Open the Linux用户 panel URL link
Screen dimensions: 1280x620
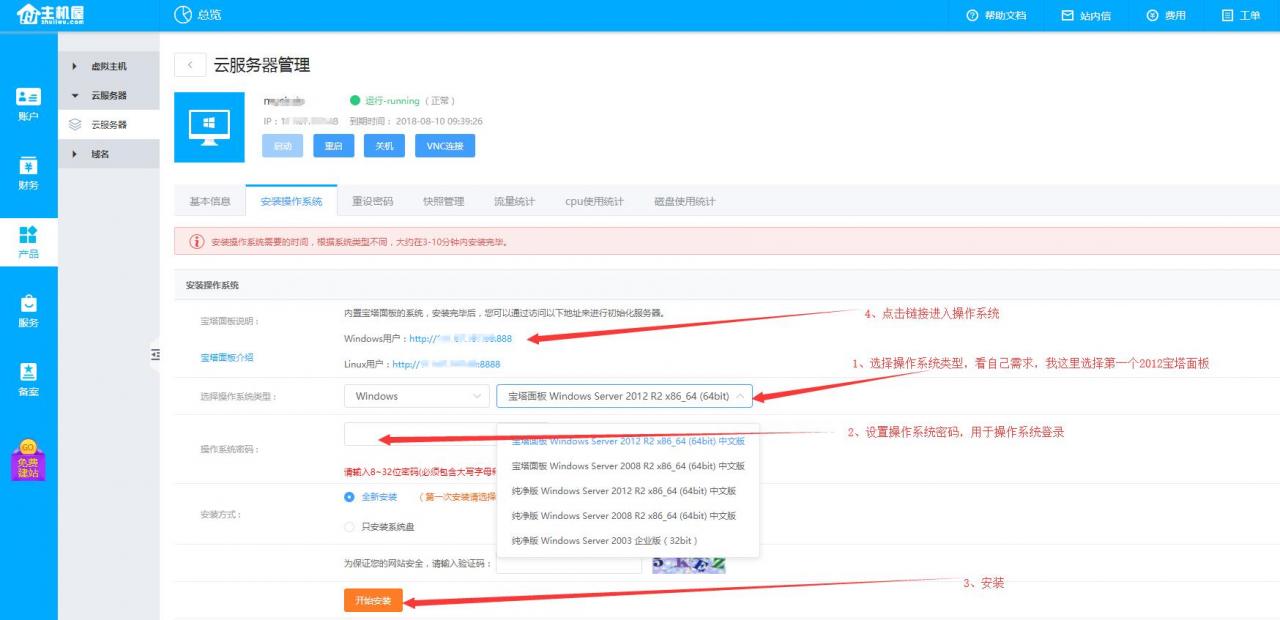(446, 365)
